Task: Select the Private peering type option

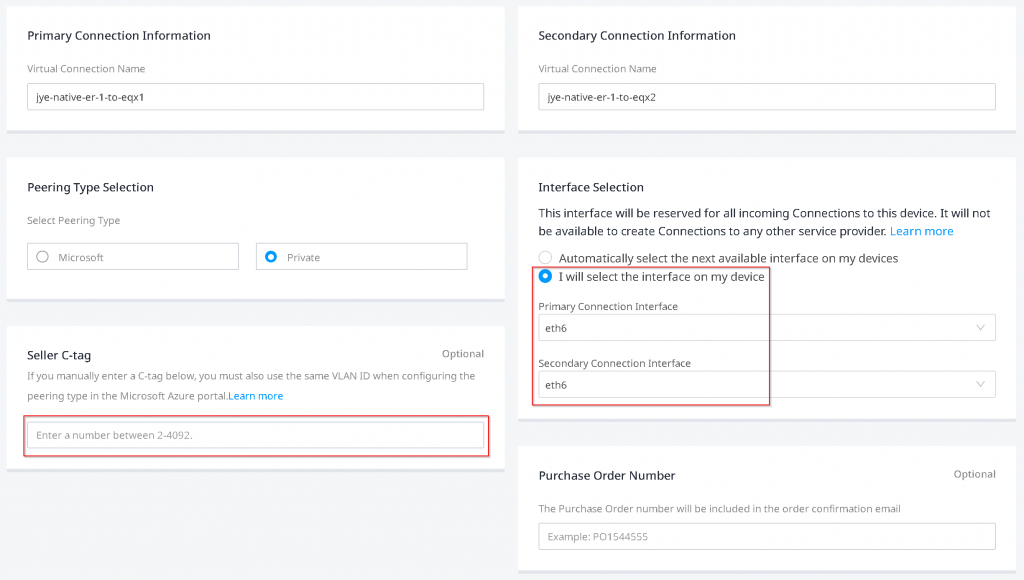Action: [271, 257]
